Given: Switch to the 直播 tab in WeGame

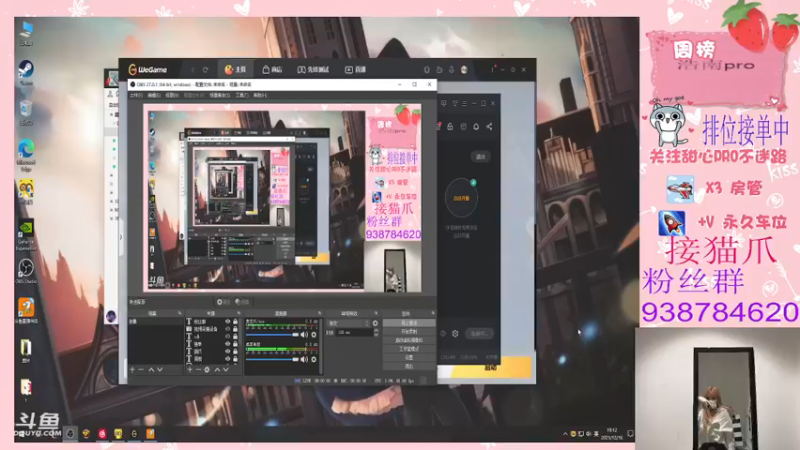Looking at the screenshot, I should point(356,69).
